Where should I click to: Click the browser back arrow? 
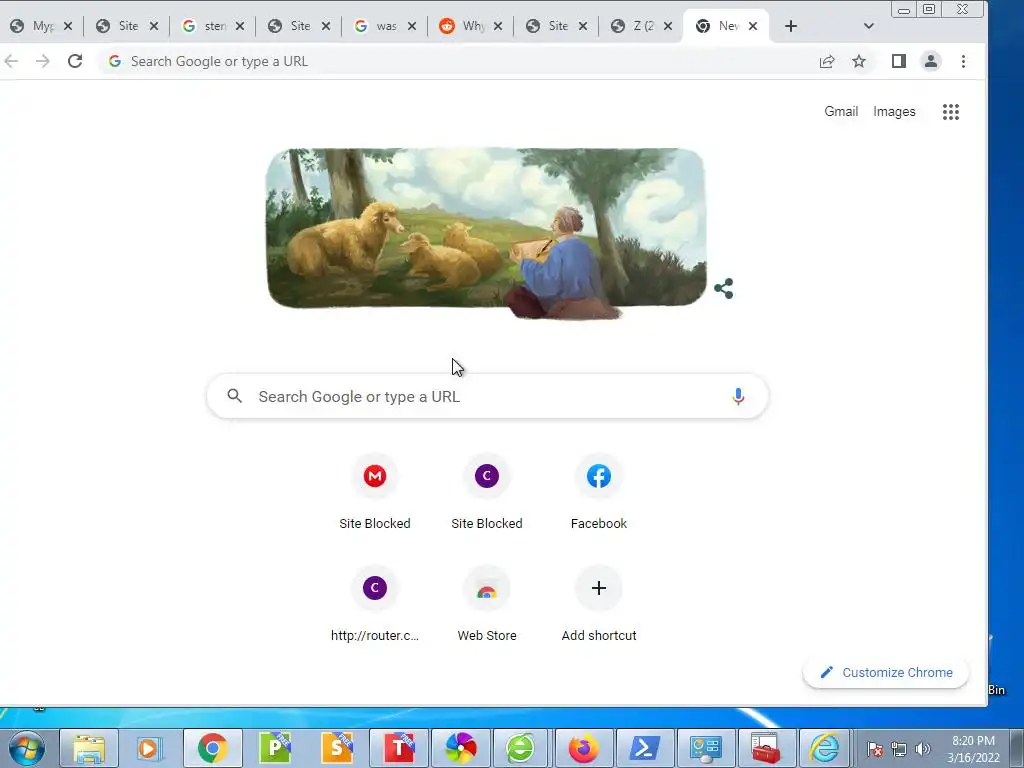coord(11,61)
